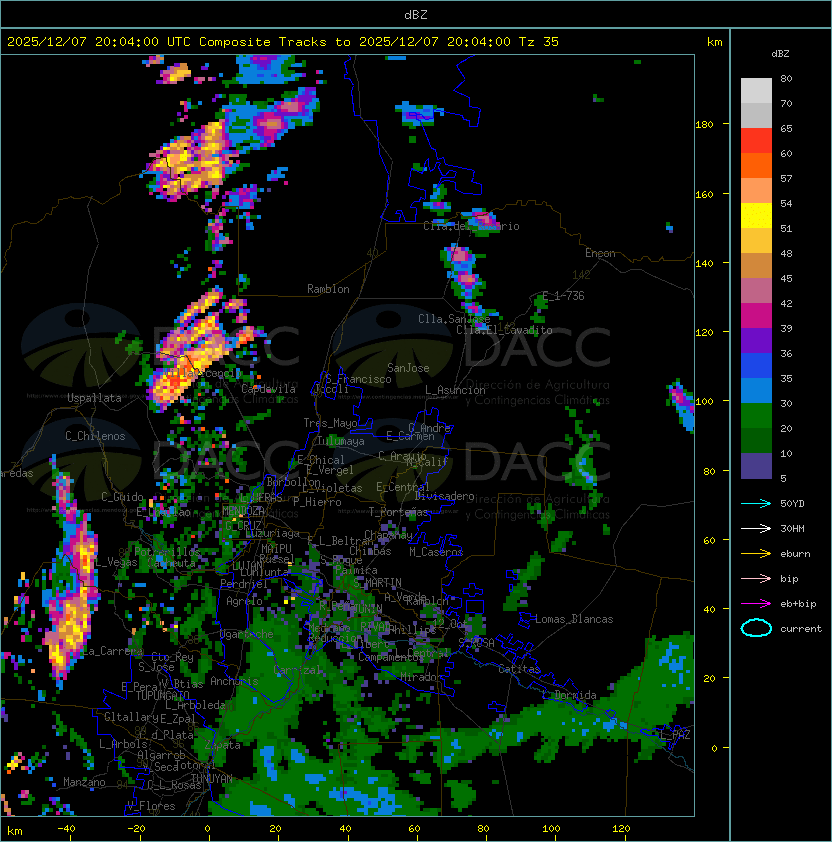The height and width of the screenshot is (842, 832).
Task: Click the 'P_Hierro' place label
Action: [x=317, y=502]
